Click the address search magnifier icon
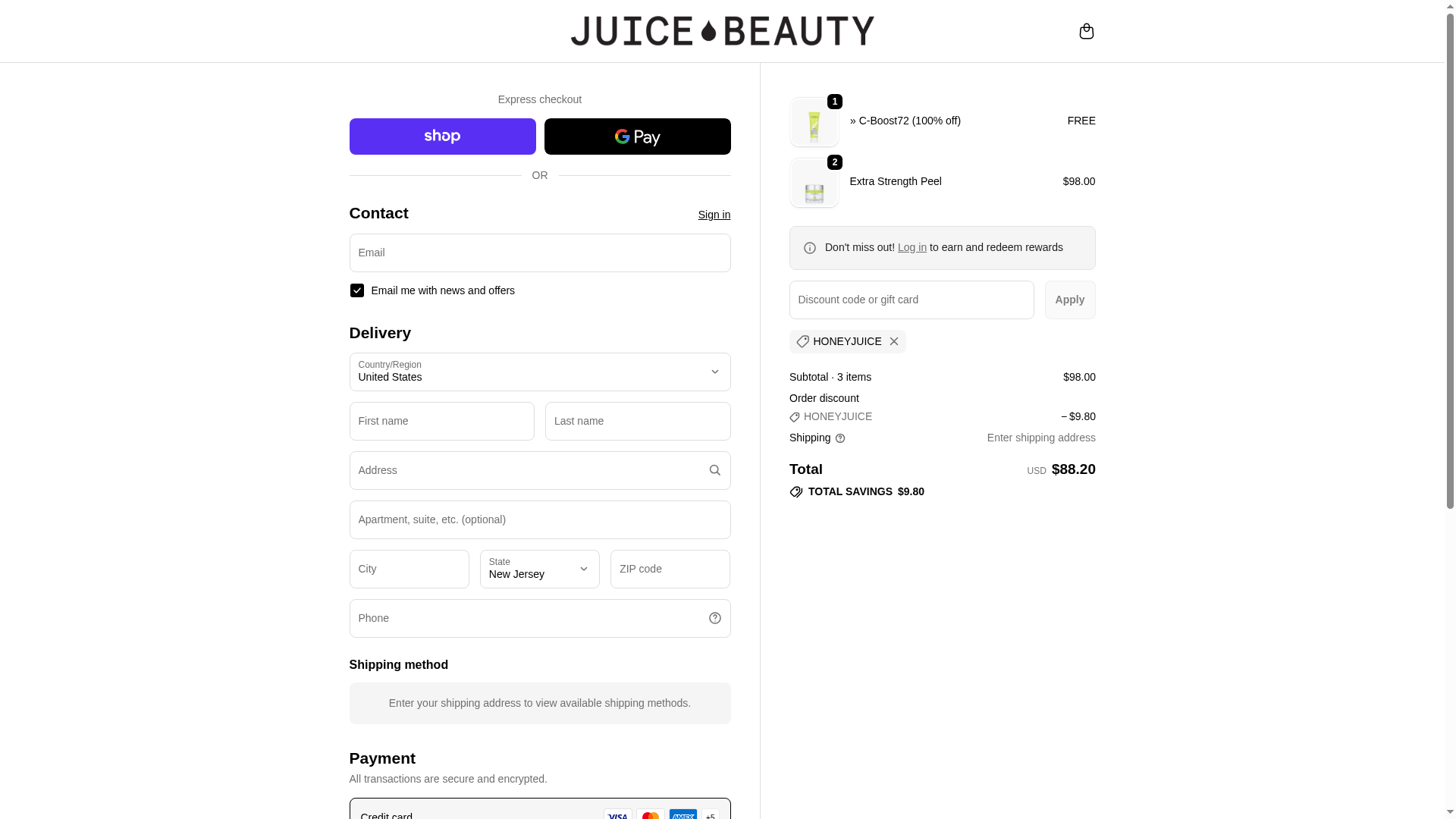The height and width of the screenshot is (819, 1456). [x=714, y=471]
